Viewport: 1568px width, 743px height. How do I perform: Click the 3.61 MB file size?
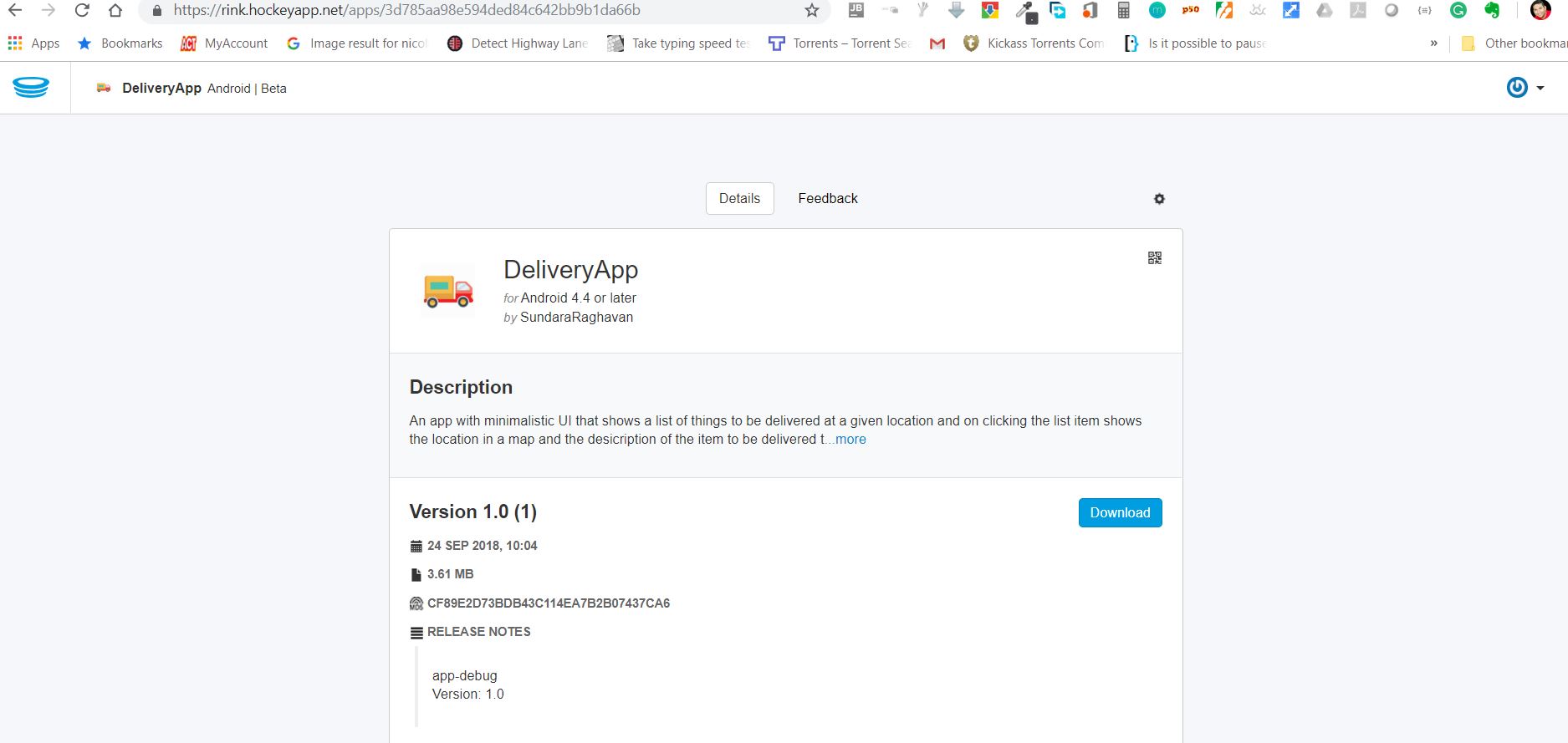(x=451, y=574)
